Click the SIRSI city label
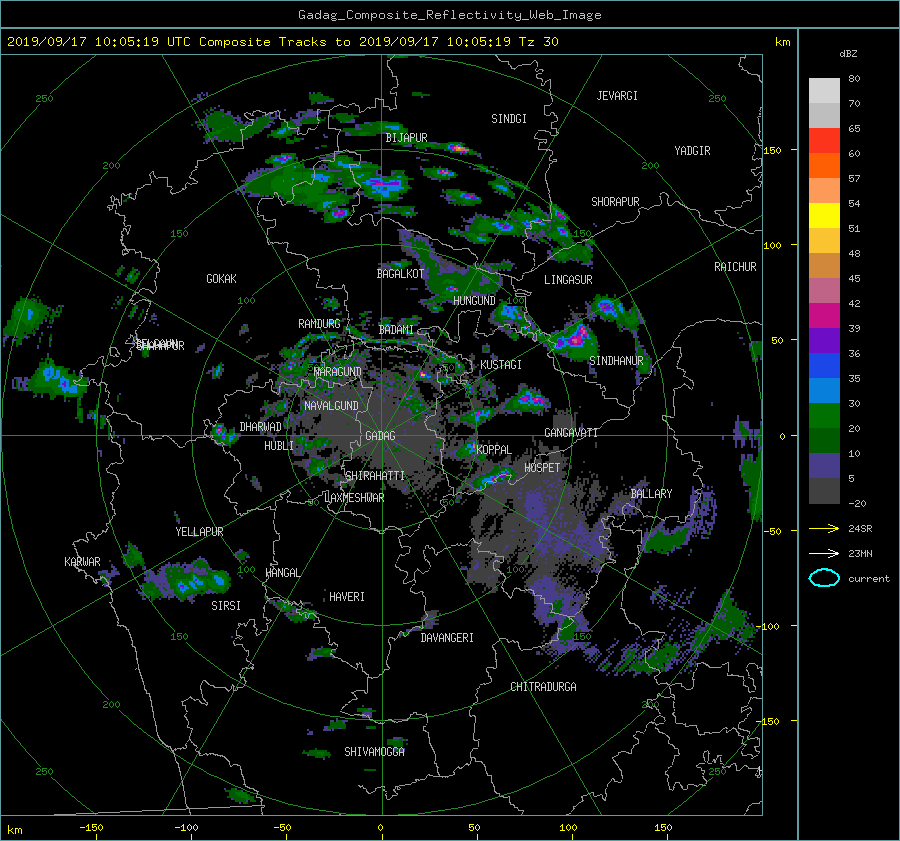The height and width of the screenshot is (841, 900). coord(226,606)
